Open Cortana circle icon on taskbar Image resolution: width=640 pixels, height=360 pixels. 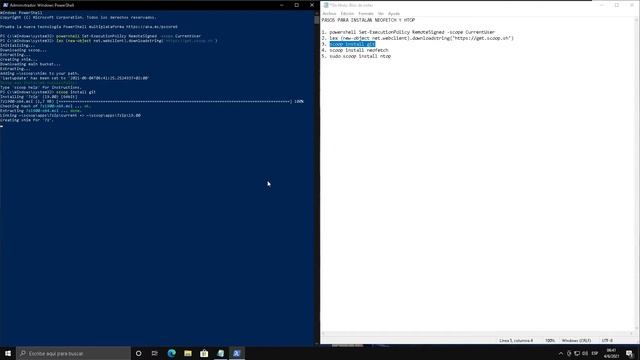click(138, 353)
